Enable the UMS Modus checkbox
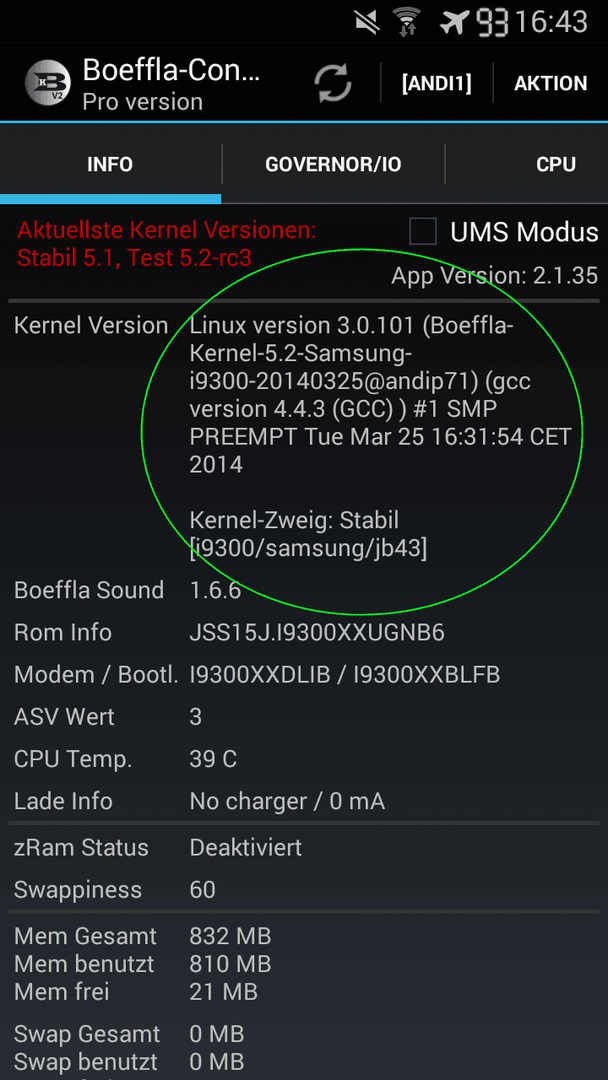Viewport: 608px width, 1080px height. 423,231
